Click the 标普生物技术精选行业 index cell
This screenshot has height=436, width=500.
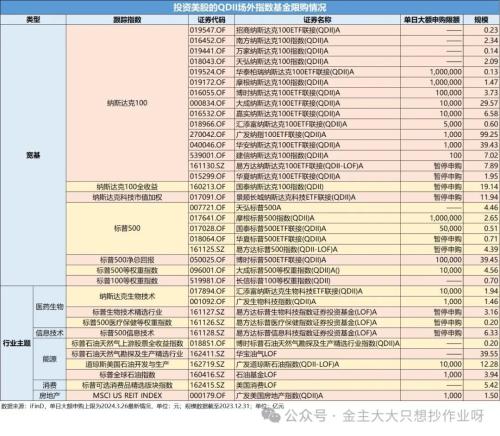(127, 312)
